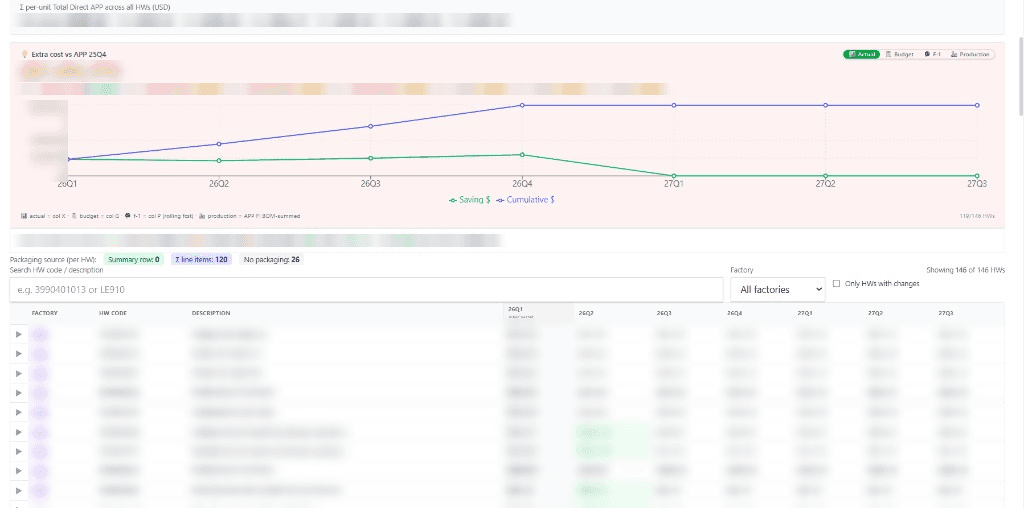Click the Cumulative $ data point at 26Q4

[522, 105]
